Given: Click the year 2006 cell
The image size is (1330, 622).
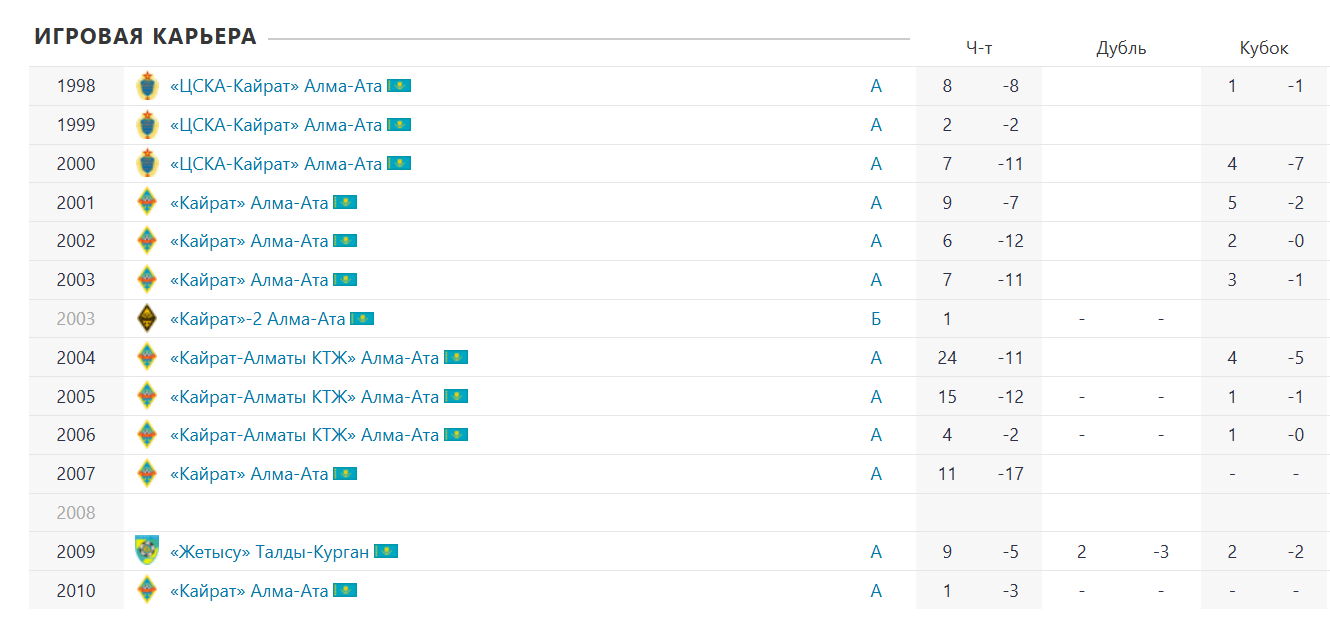Looking at the screenshot, I should (x=76, y=435).
